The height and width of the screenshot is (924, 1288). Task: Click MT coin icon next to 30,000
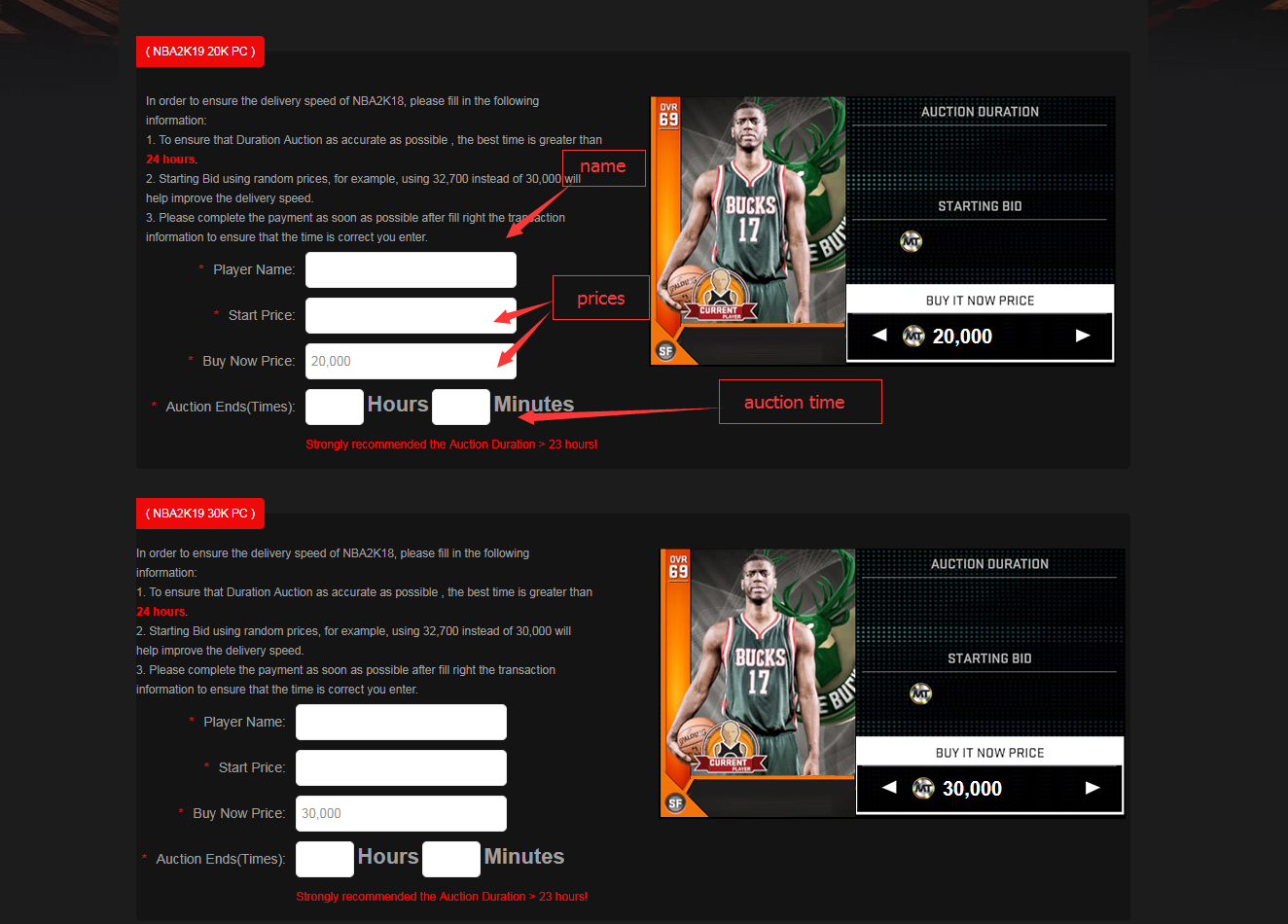click(x=923, y=788)
